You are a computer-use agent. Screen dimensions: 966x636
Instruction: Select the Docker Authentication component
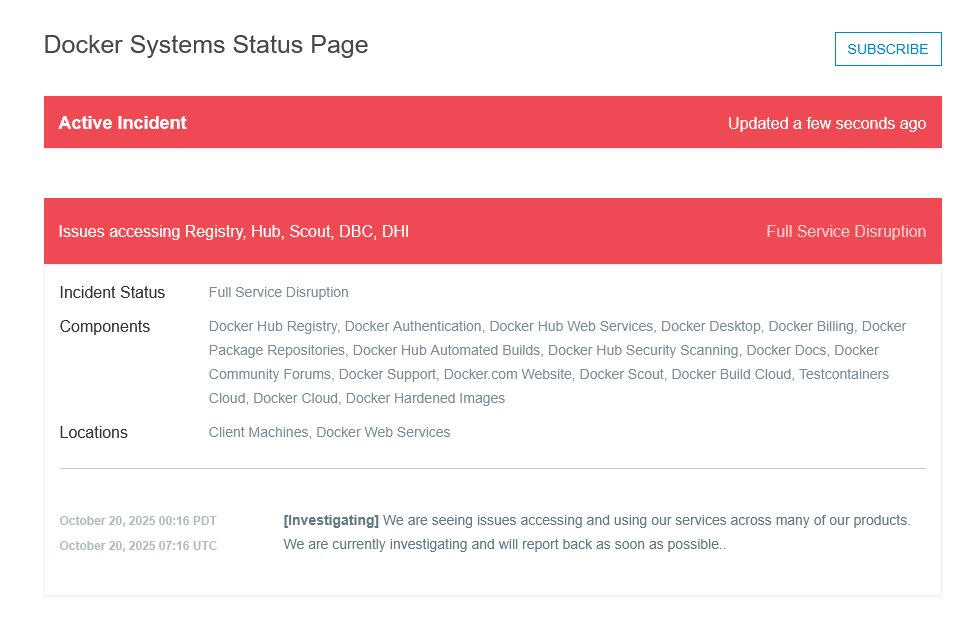click(411, 326)
